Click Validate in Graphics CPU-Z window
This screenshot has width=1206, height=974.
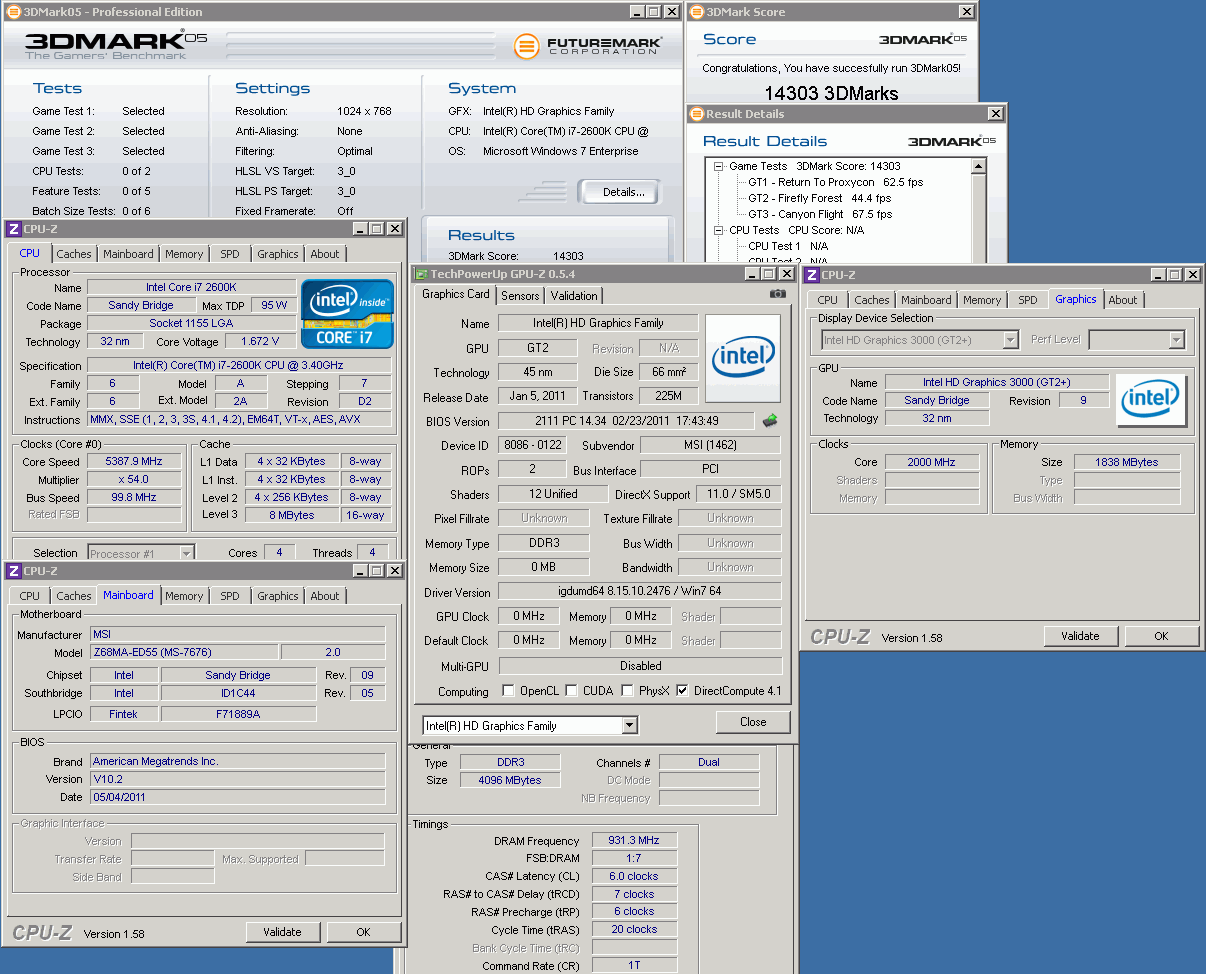point(1080,636)
